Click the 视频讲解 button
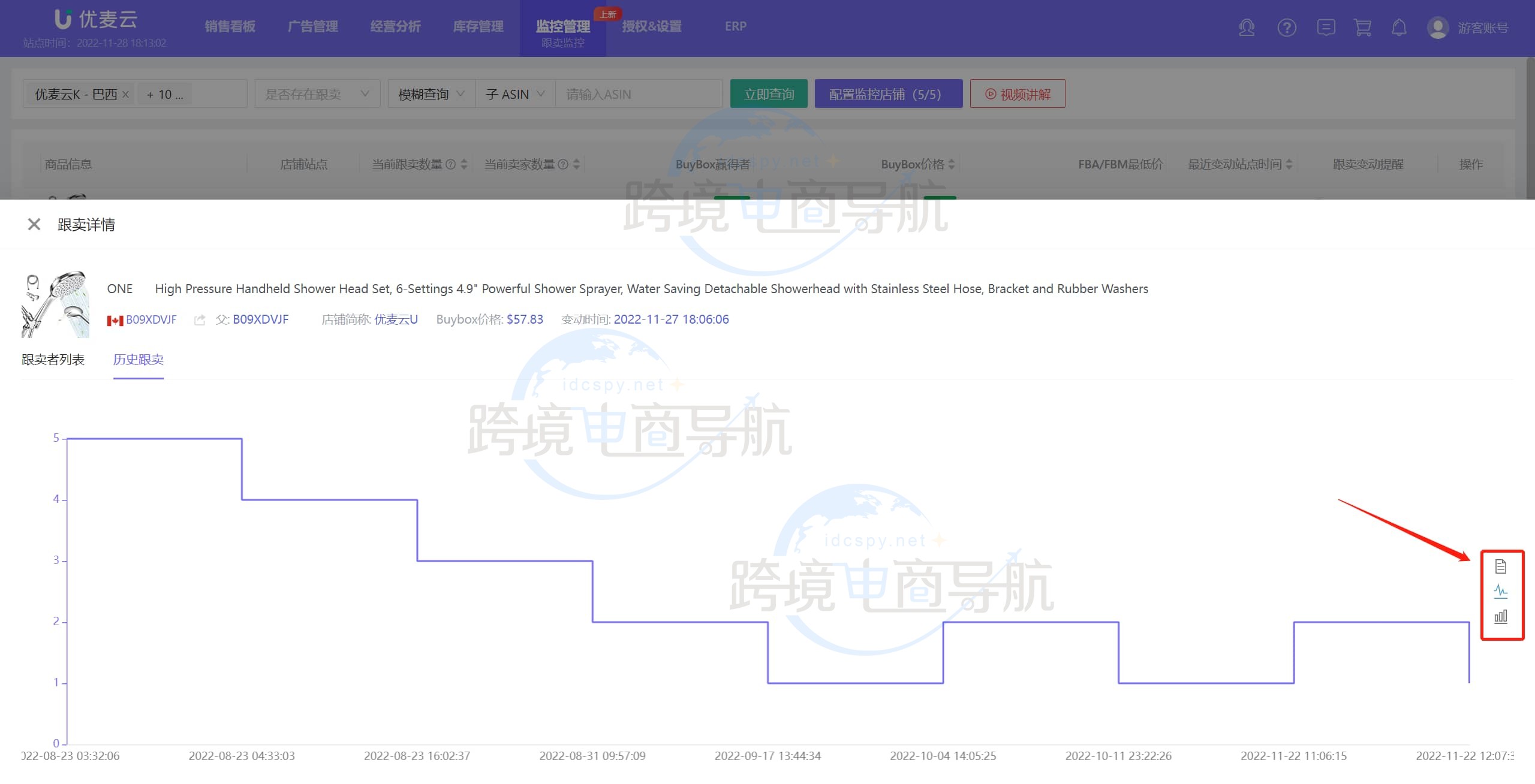Image resolution: width=1535 pixels, height=784 pixels. click(1018, 94)
